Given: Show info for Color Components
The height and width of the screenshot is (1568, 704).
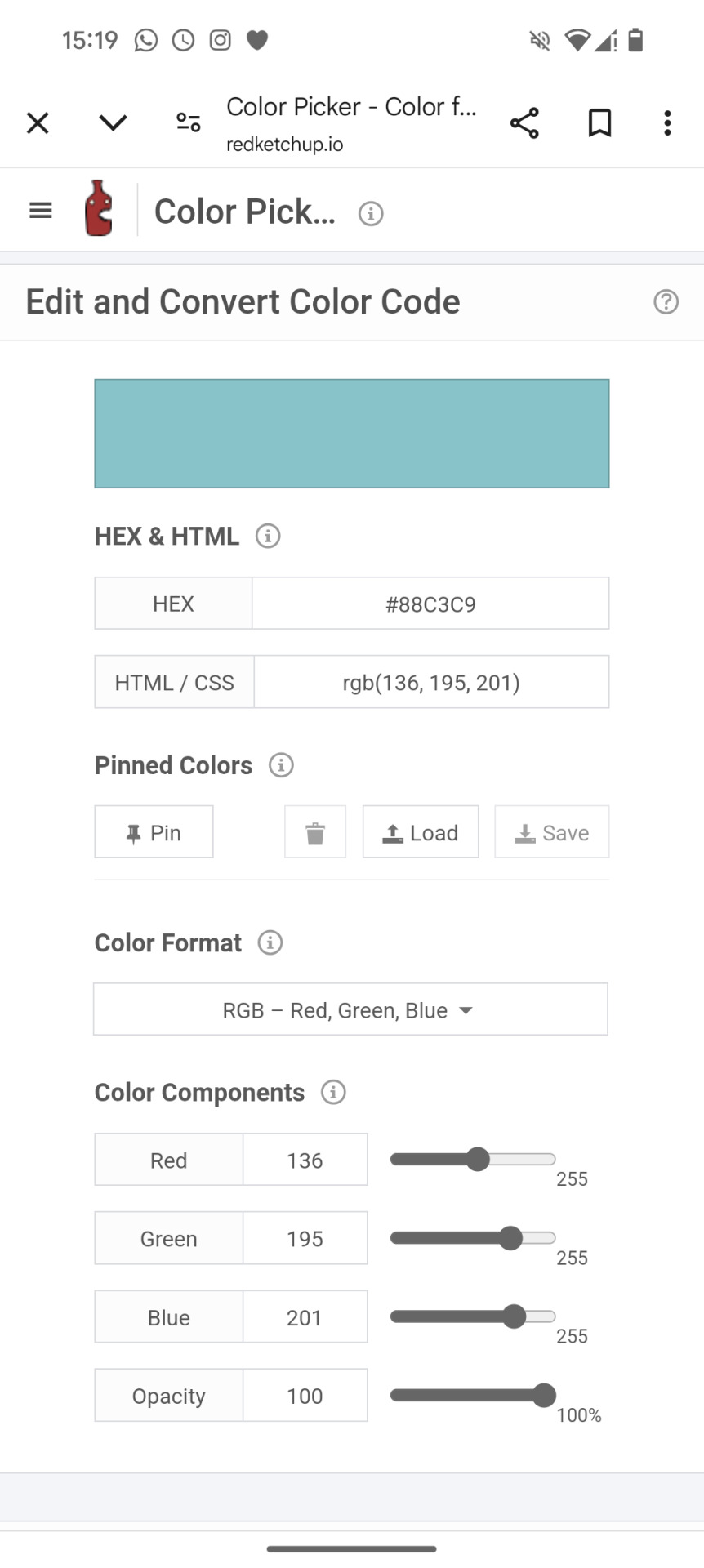Looking at the screenshot, I should point(333,1092).
